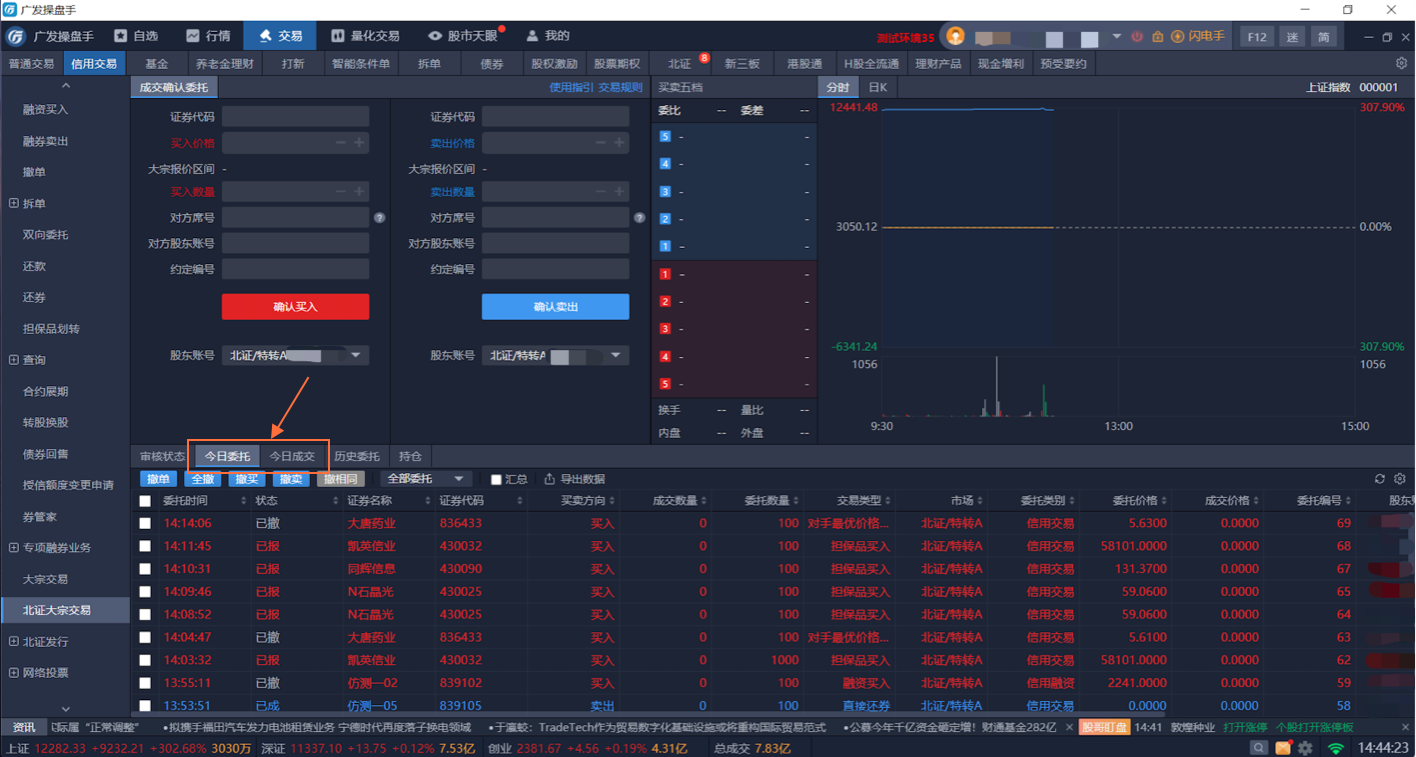Click the sell-side 约定编号 input field

point(556,269)
